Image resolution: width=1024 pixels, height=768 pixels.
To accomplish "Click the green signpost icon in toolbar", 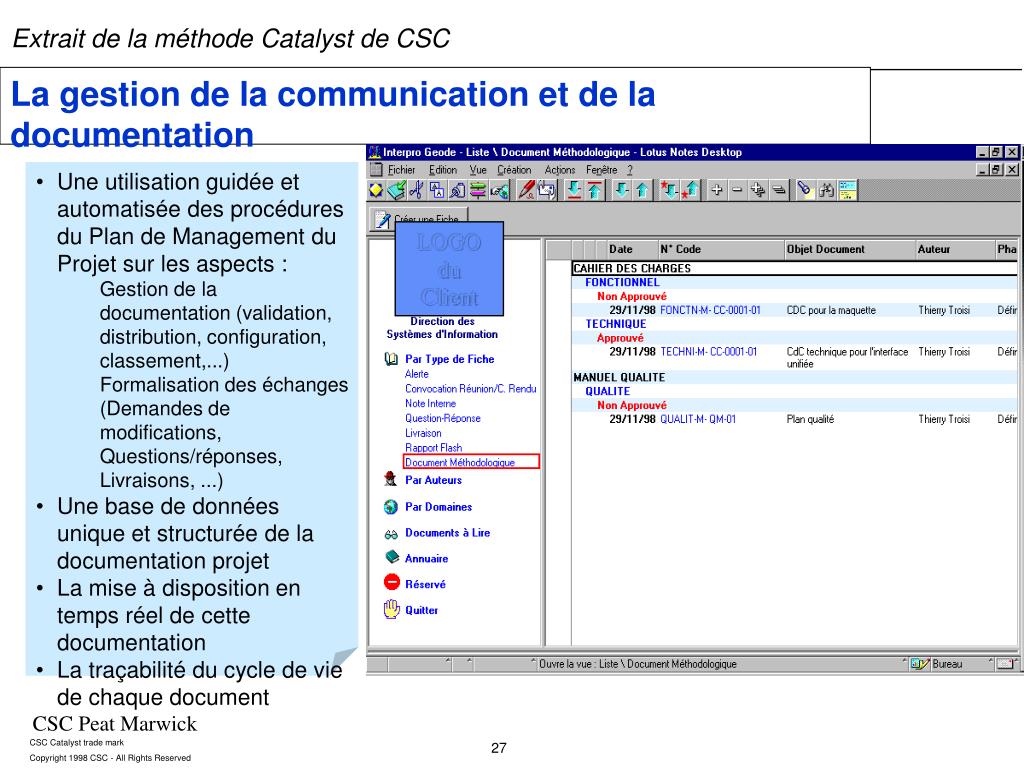I will (x=479, y=190).
